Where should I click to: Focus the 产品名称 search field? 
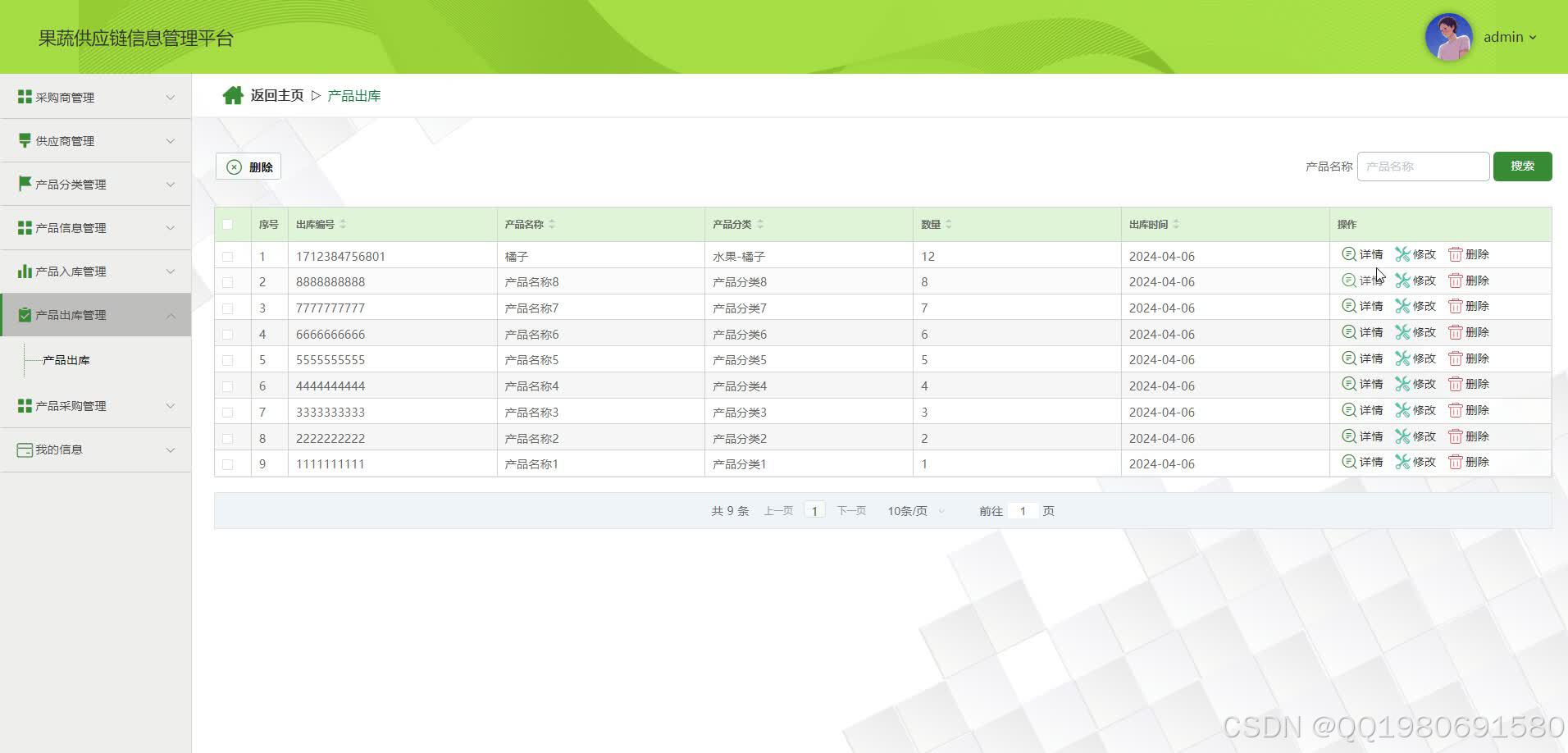click(1423, 166)
